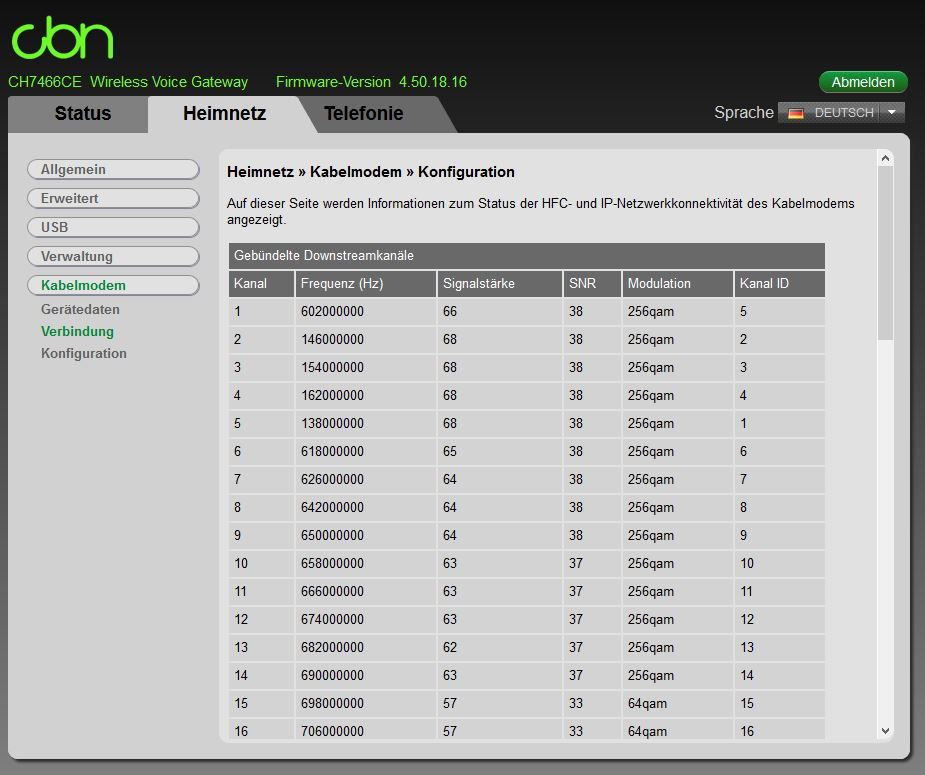Click frequency value 690000000
Viewport: 925px width, 775px height.
click(332, 675)
